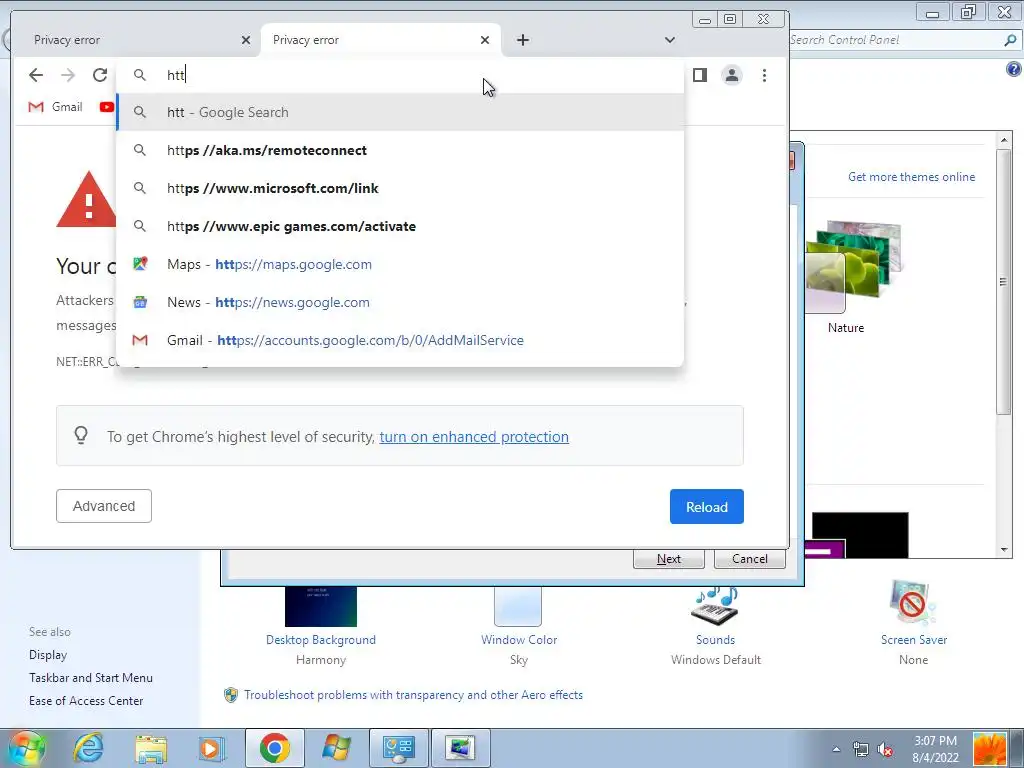Click Troubleshoot transparency and Aero effects link
Viewport: 1024px width, 768px height.
click(x=413, y=695)
